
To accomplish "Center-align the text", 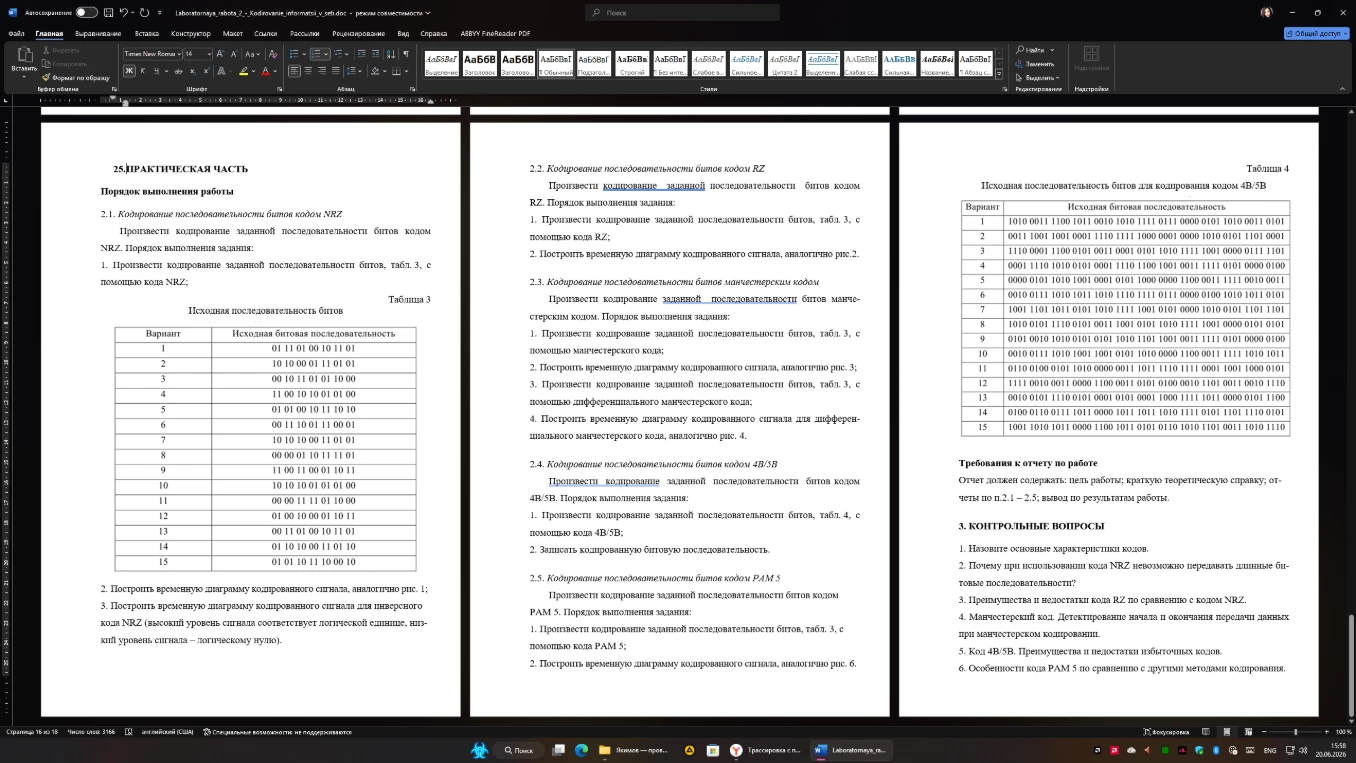I will point(309,71).
